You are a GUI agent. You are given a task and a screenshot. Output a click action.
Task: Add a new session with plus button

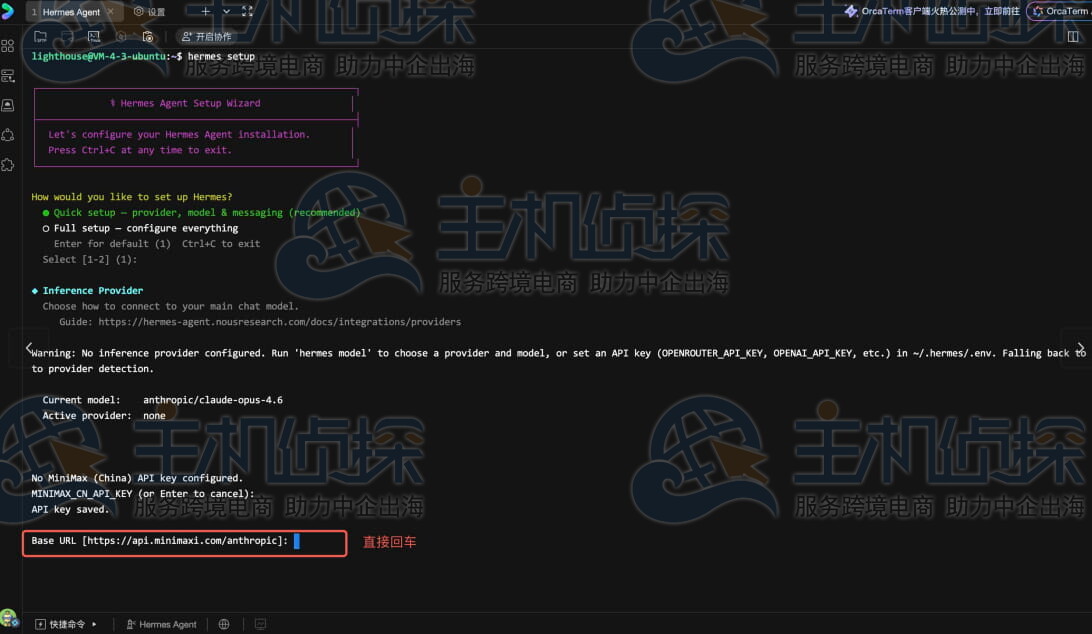206,11
